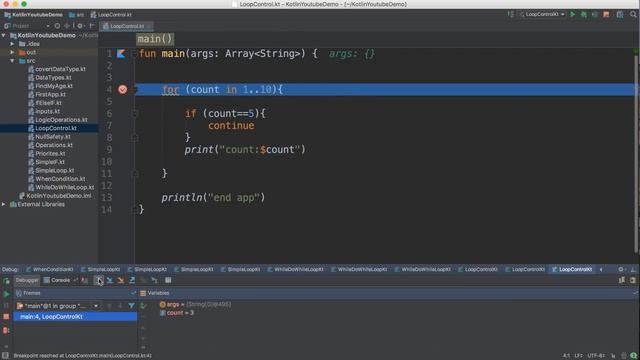The width and height of the screenshot is (640, 360).
Task: Collapse the src folder
Action: (x=12, y=61)
